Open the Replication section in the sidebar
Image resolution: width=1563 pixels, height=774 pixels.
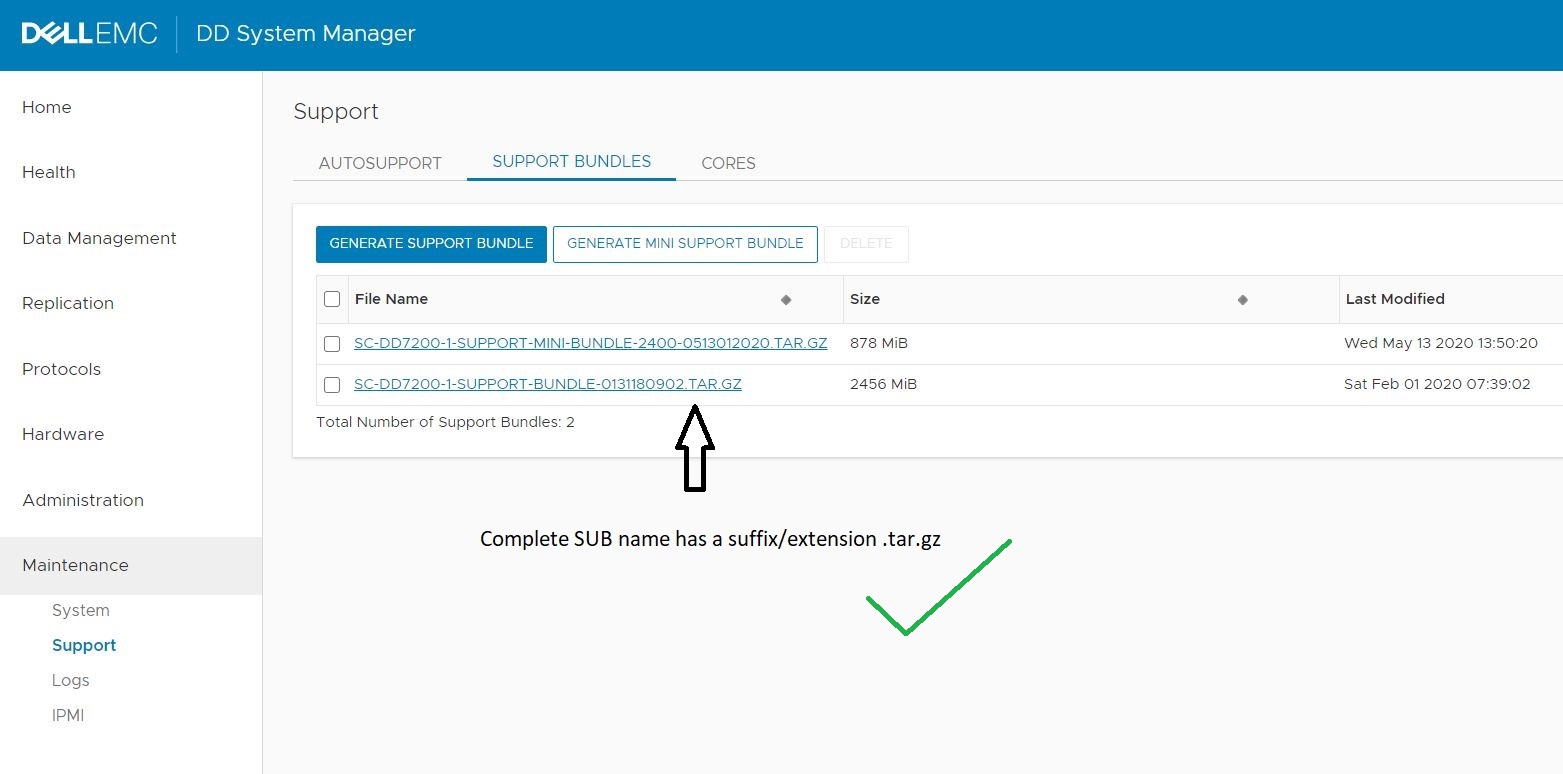[67, 303]
